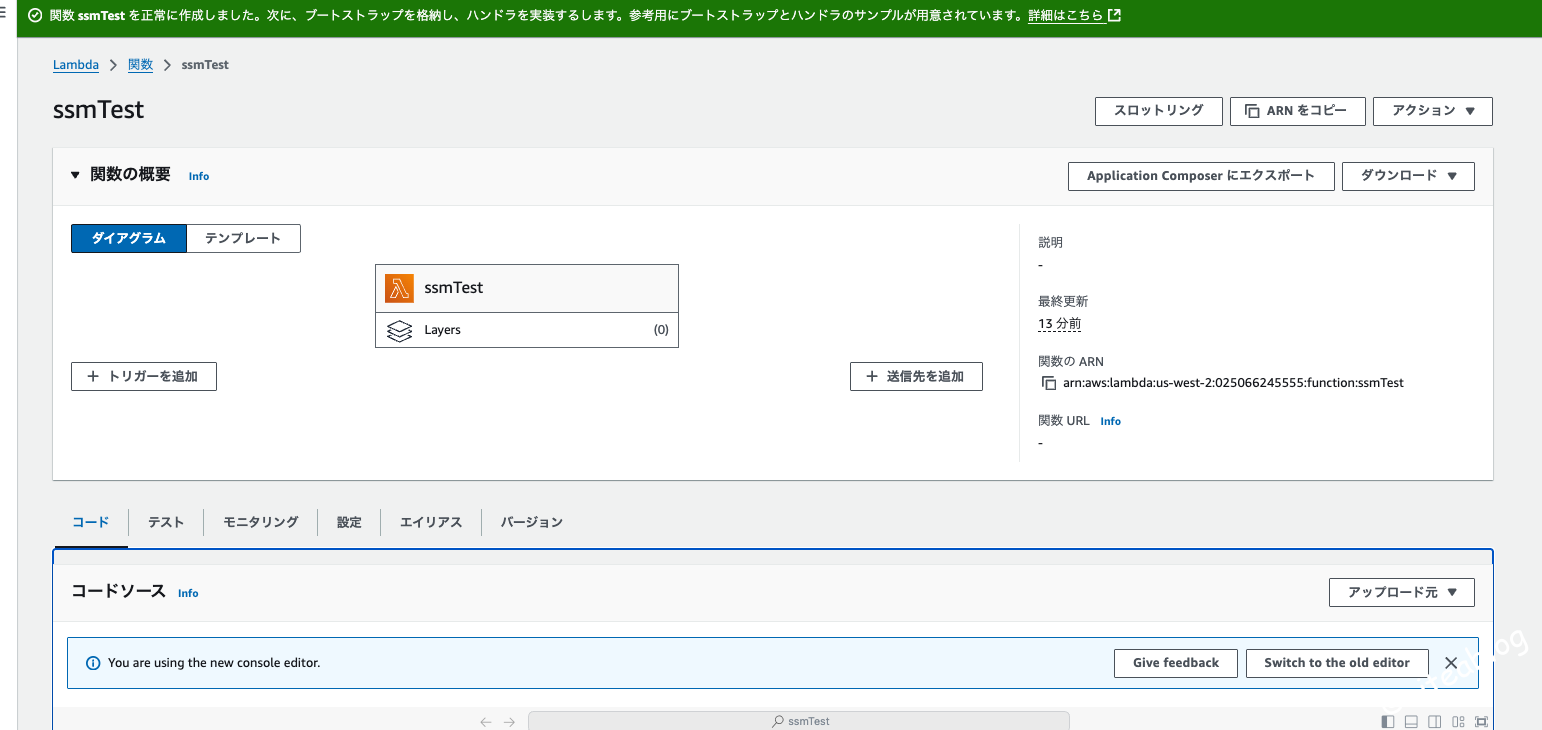This screenshot has height=730, width=1542.
Task: Switch to the バージョン tab
Action: pyautogui.click(x=532, y=522)
